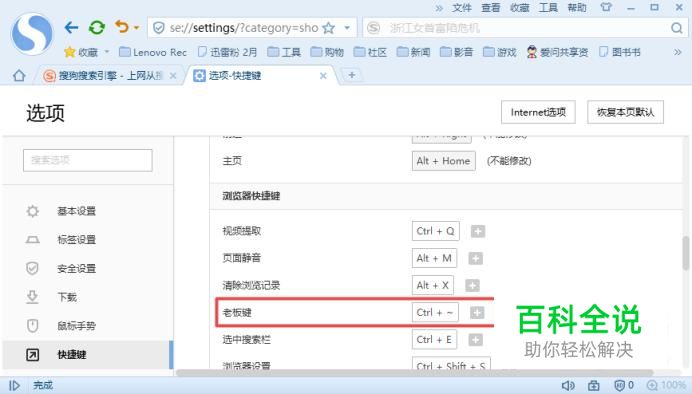Add shortcut for 老板键 with plus
Image resolution: width=692 pixels, height=394 pixels.
coord(477,313)
